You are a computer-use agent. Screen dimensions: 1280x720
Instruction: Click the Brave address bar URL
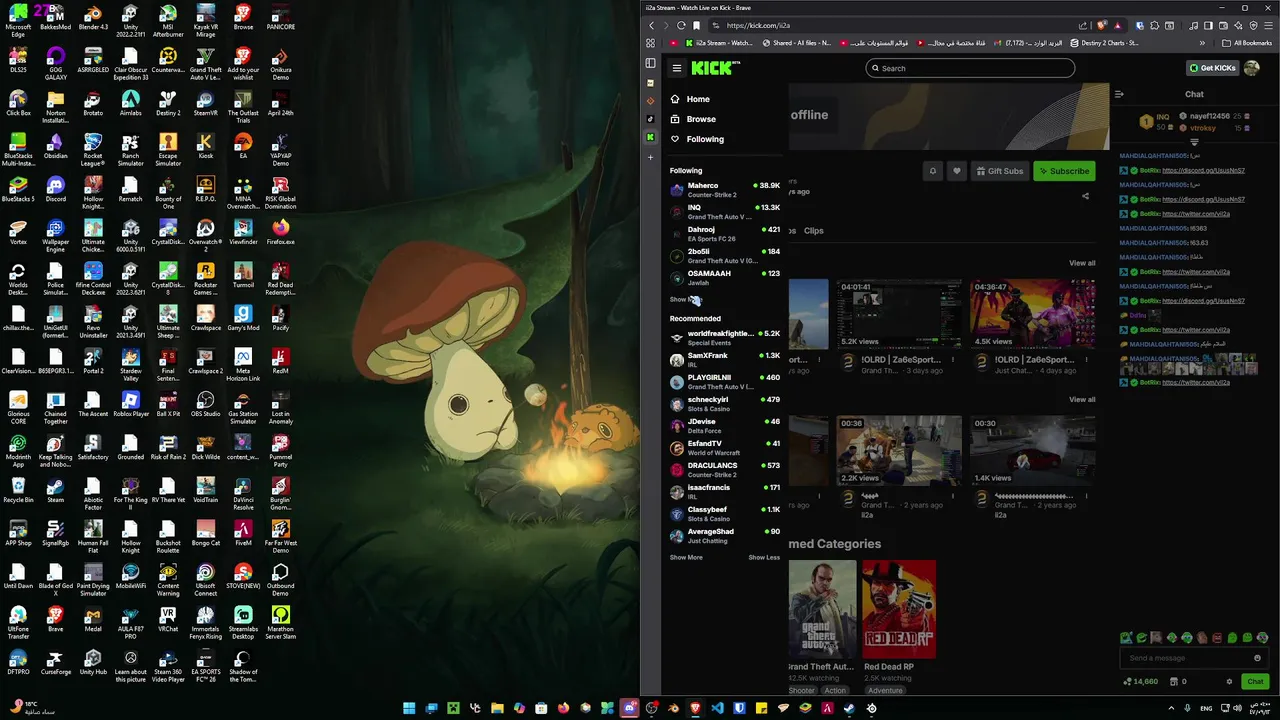click(x=758, y=25)
